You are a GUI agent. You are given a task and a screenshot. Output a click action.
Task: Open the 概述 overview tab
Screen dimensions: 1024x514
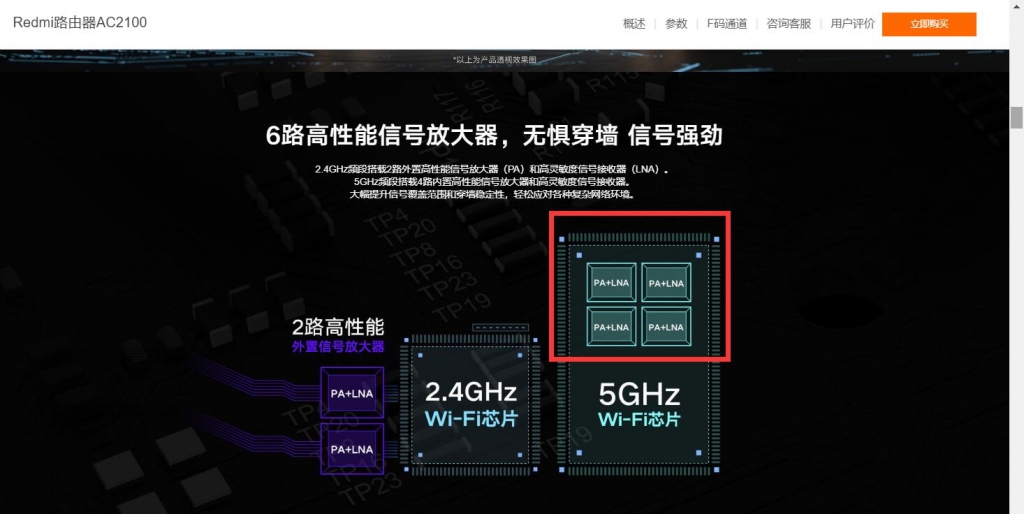pos(634,24)
